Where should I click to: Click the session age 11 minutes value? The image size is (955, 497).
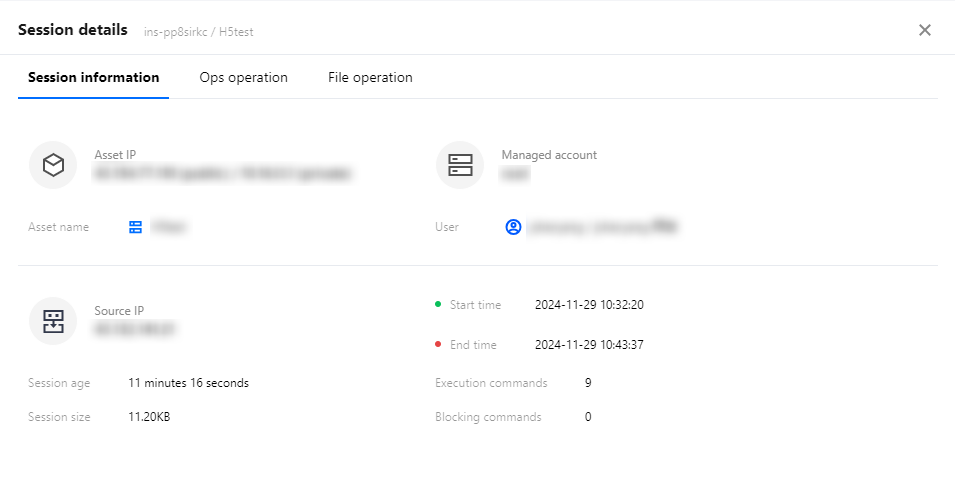(188, 383)
